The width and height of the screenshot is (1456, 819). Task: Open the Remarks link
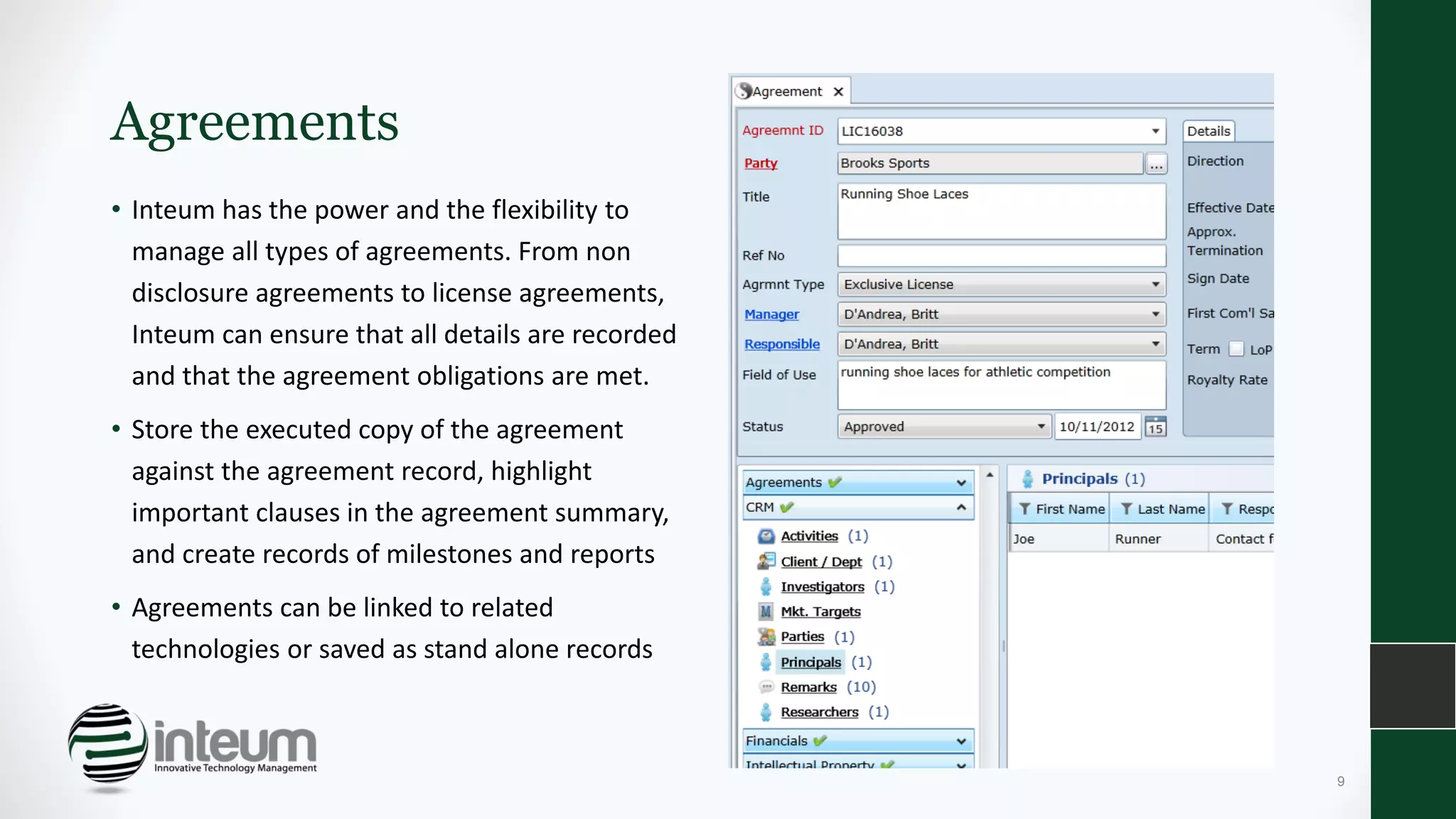coord(808,687)
